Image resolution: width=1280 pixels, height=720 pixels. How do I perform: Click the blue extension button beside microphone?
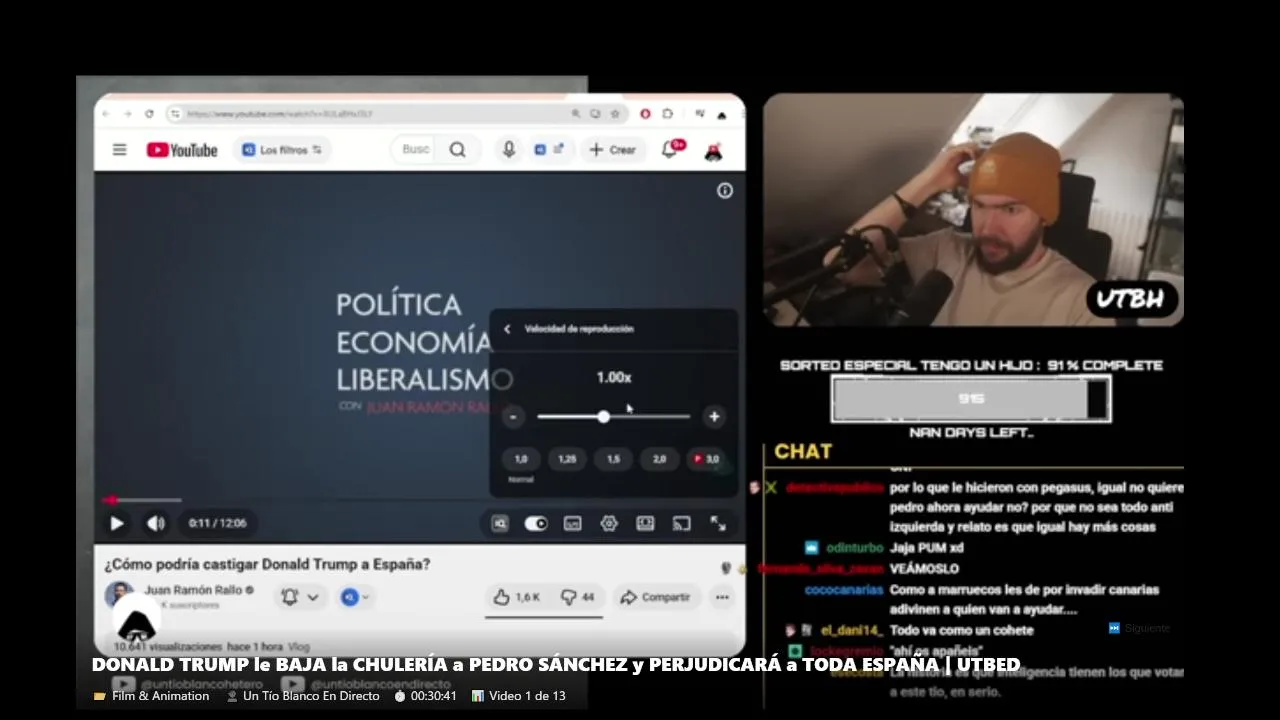[548, 150]
